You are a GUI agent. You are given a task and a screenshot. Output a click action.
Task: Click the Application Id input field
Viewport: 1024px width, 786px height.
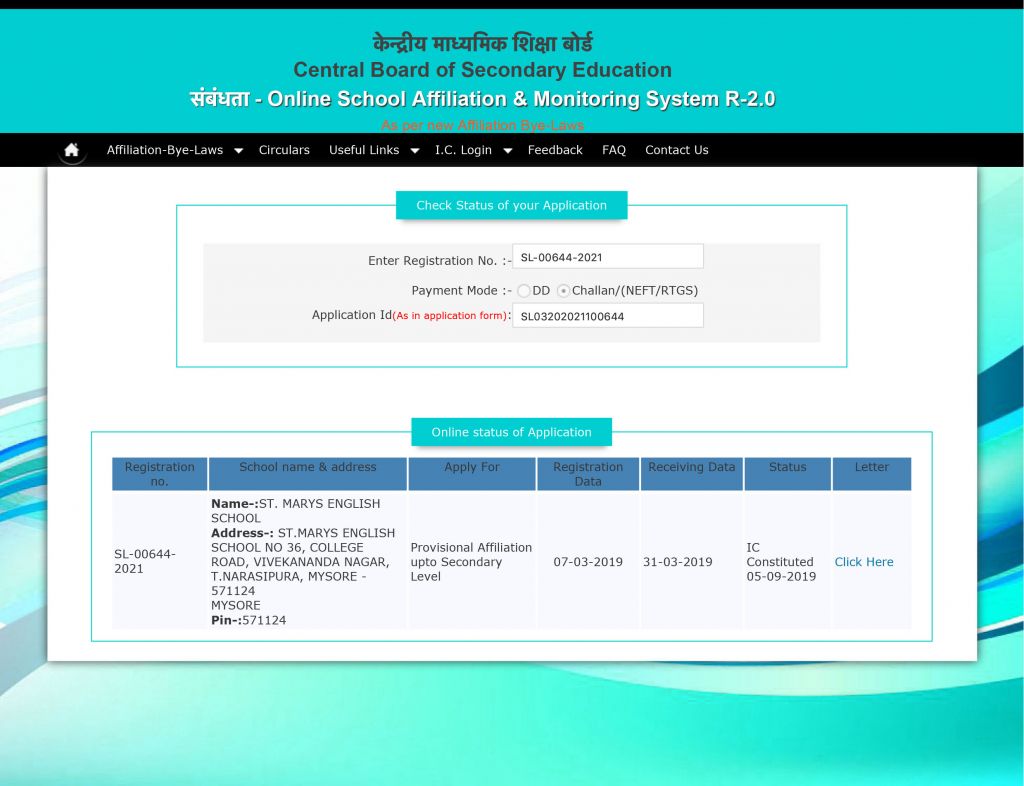607,315
